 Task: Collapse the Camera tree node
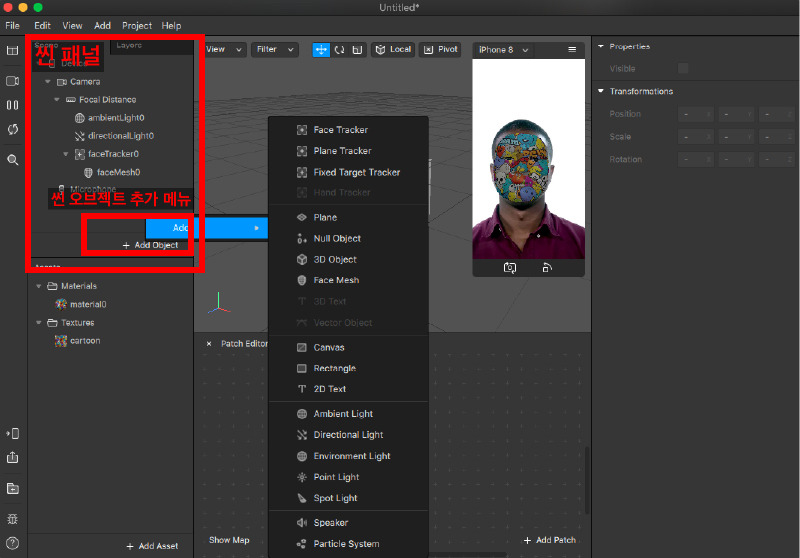coord(48,82)
